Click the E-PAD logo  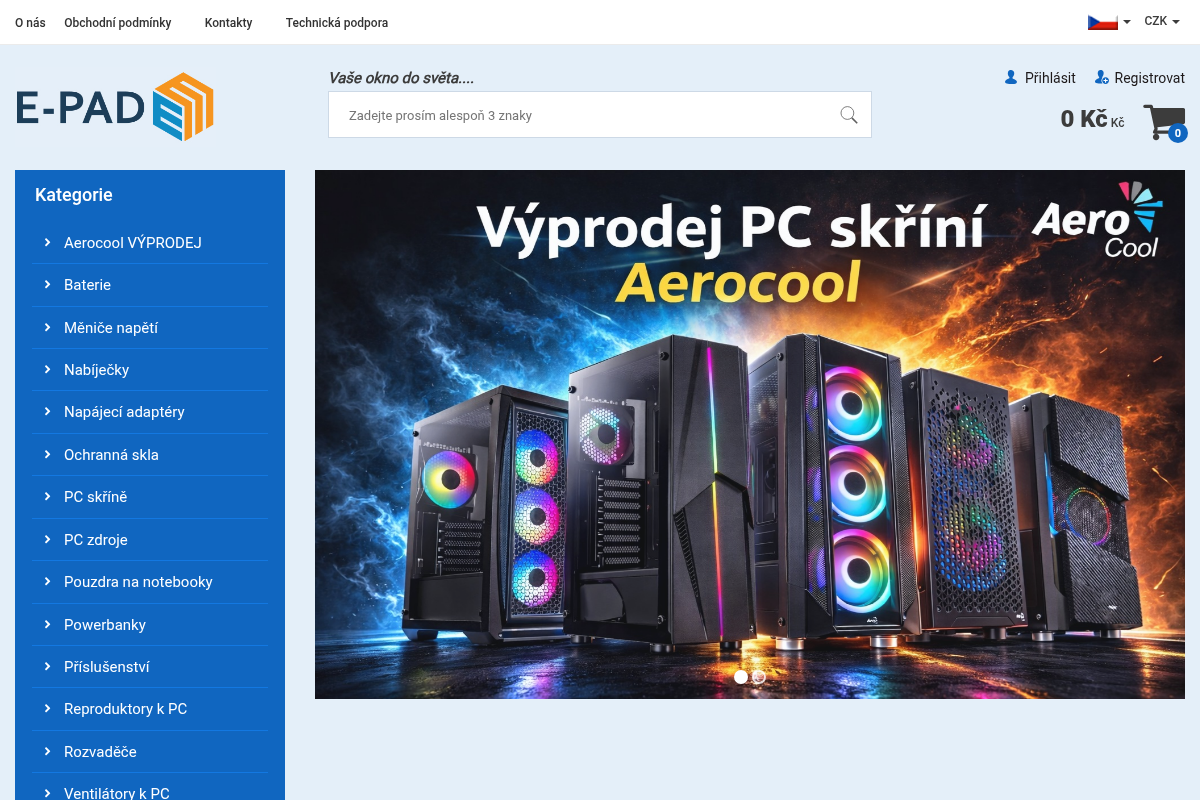click(x=115, y=107)
